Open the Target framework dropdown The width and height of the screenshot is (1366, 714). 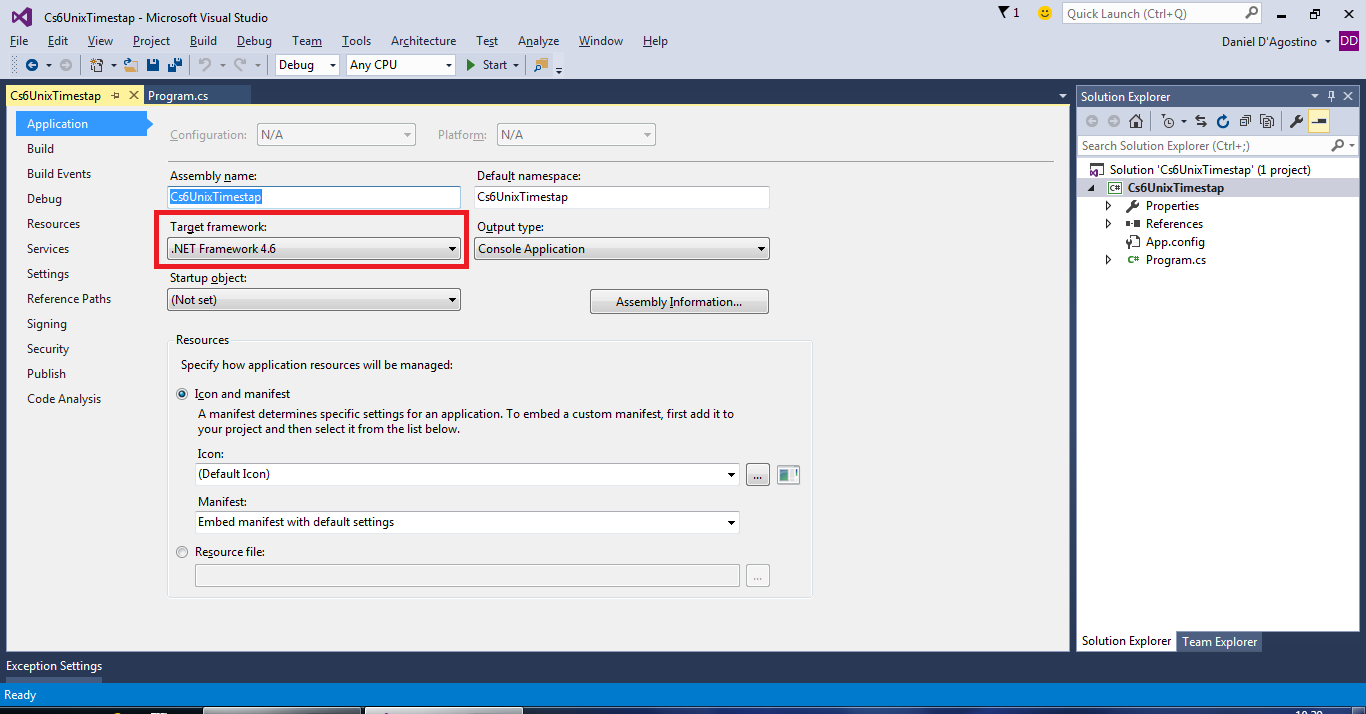point(314,249)
